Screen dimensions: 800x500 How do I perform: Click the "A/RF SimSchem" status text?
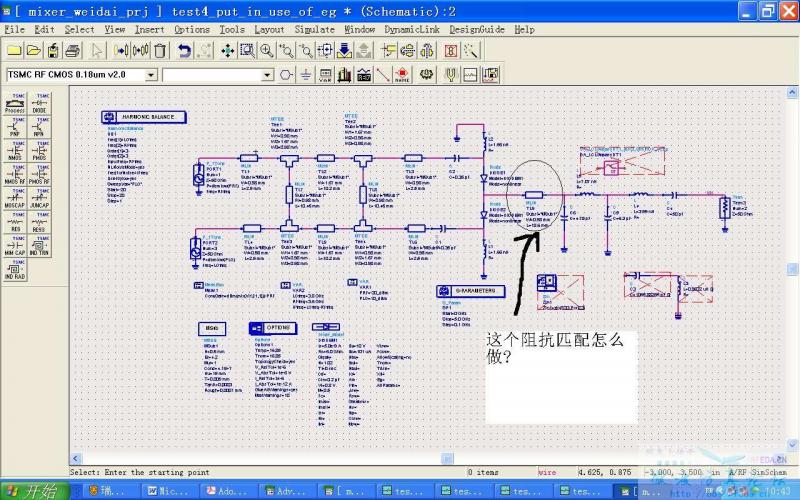pyautogui.click(x=758, y=472)
